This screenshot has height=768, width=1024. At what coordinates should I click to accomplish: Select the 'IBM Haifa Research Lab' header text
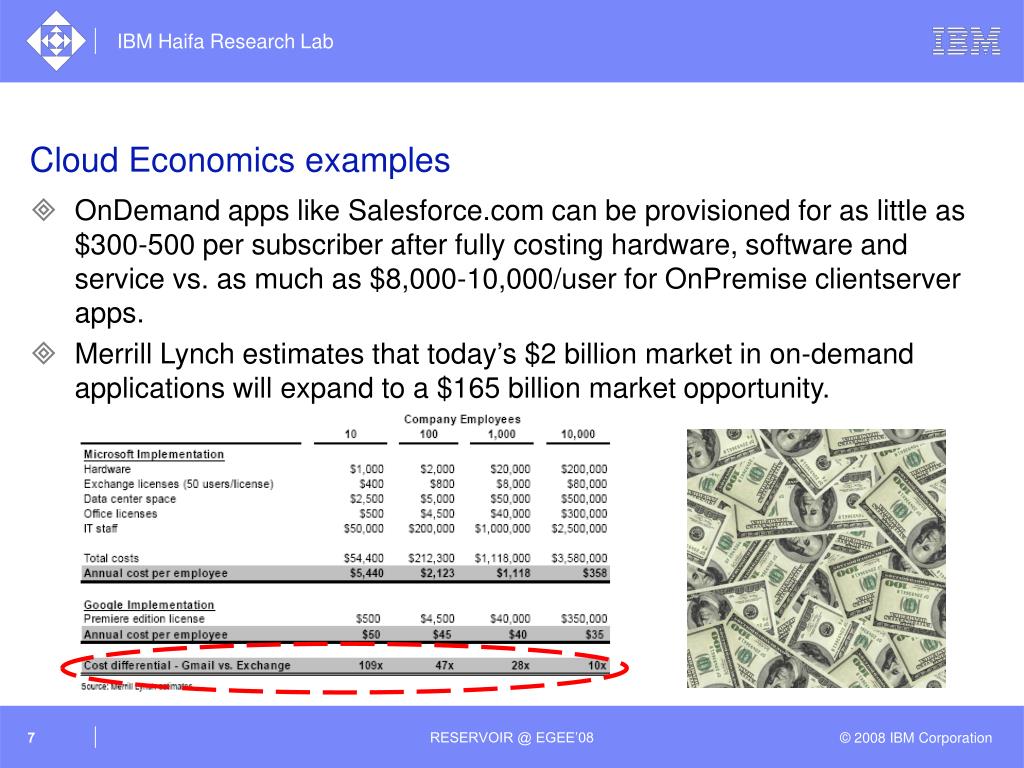pos(225,41)
